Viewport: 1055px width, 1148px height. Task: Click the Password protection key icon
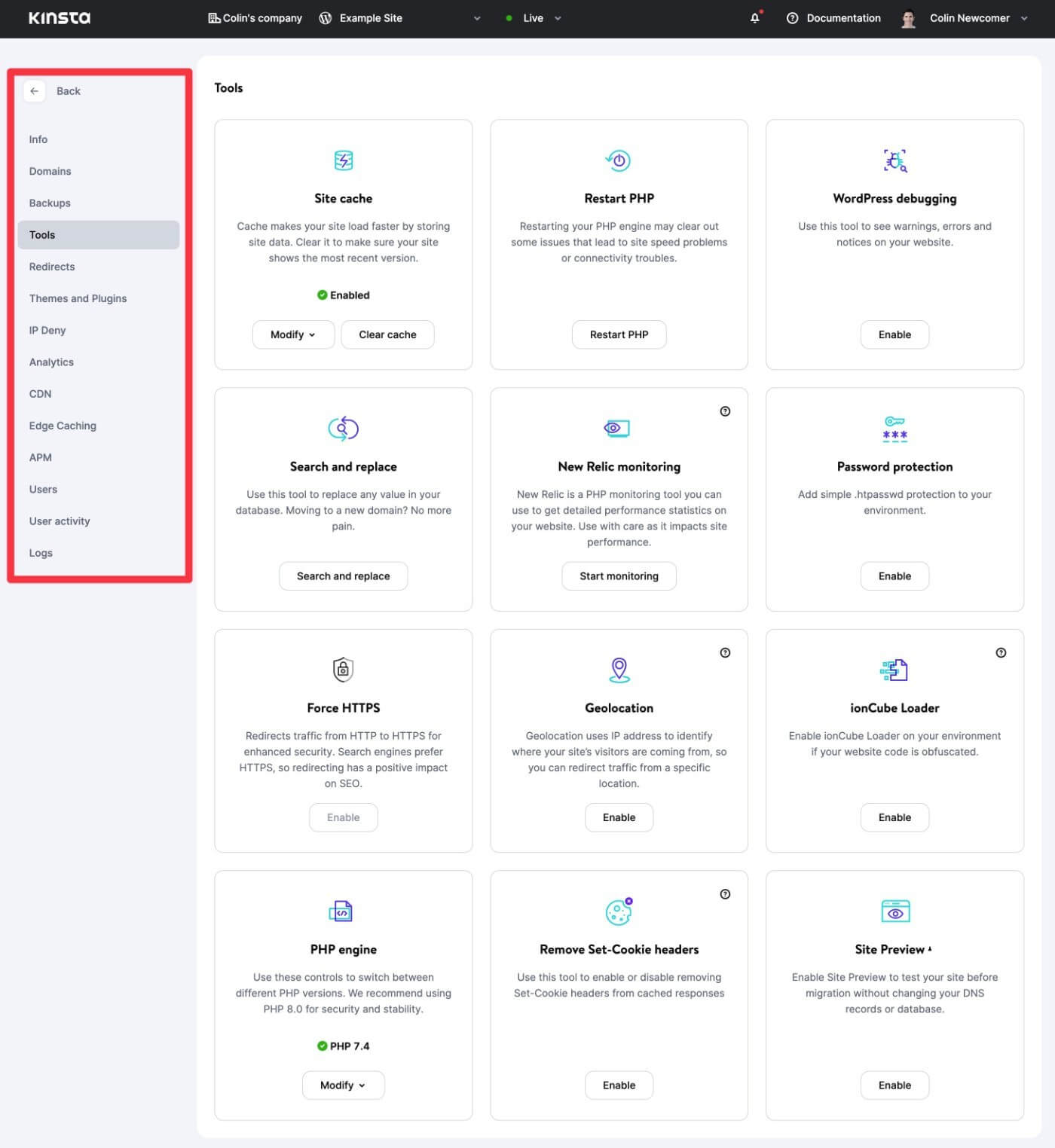click(894, 429)
